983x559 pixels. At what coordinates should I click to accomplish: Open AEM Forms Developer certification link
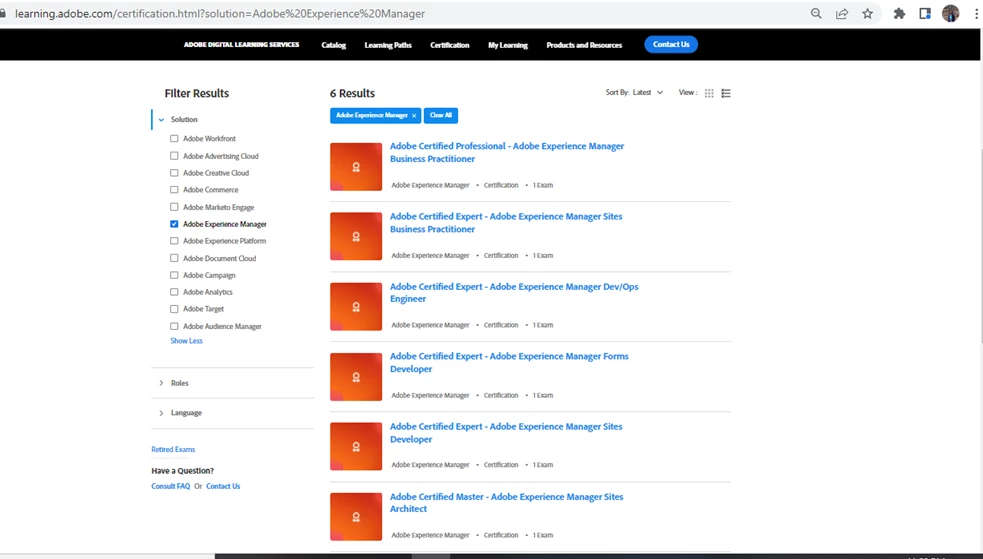(509, 362)
